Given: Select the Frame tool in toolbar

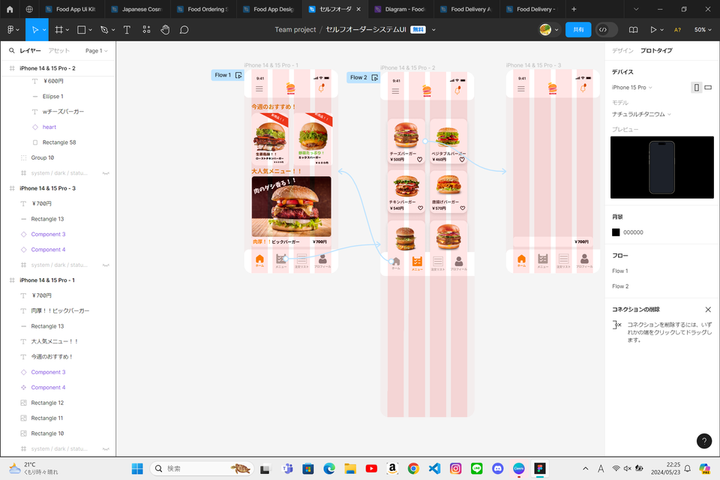Looking at the screenshot, I should point(58,30).
